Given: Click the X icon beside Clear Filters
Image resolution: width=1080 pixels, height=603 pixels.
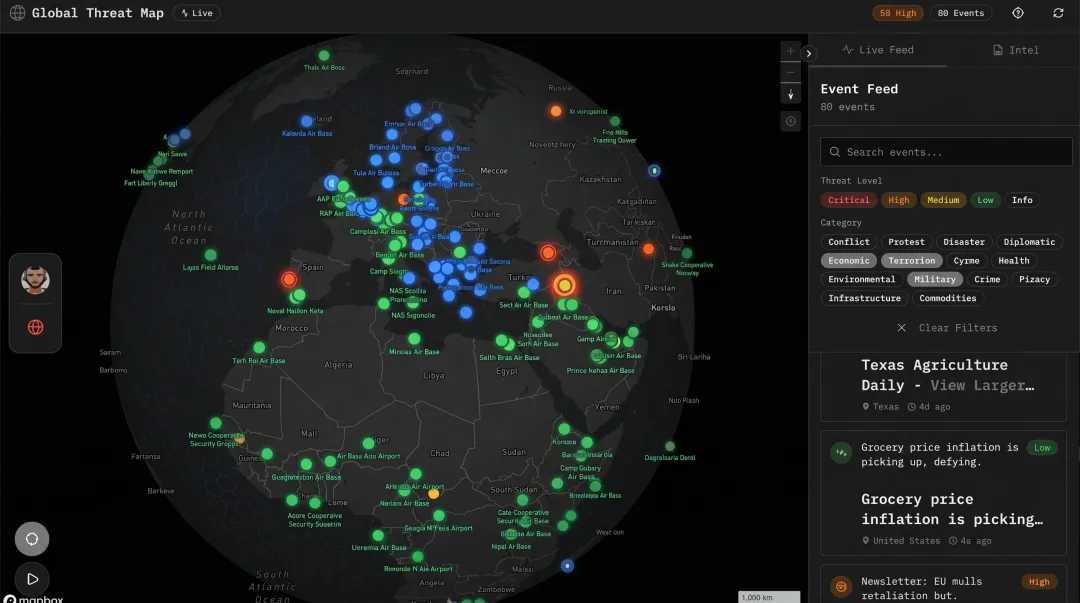Looking at the screenshot, I should click(x=902, y=328).
